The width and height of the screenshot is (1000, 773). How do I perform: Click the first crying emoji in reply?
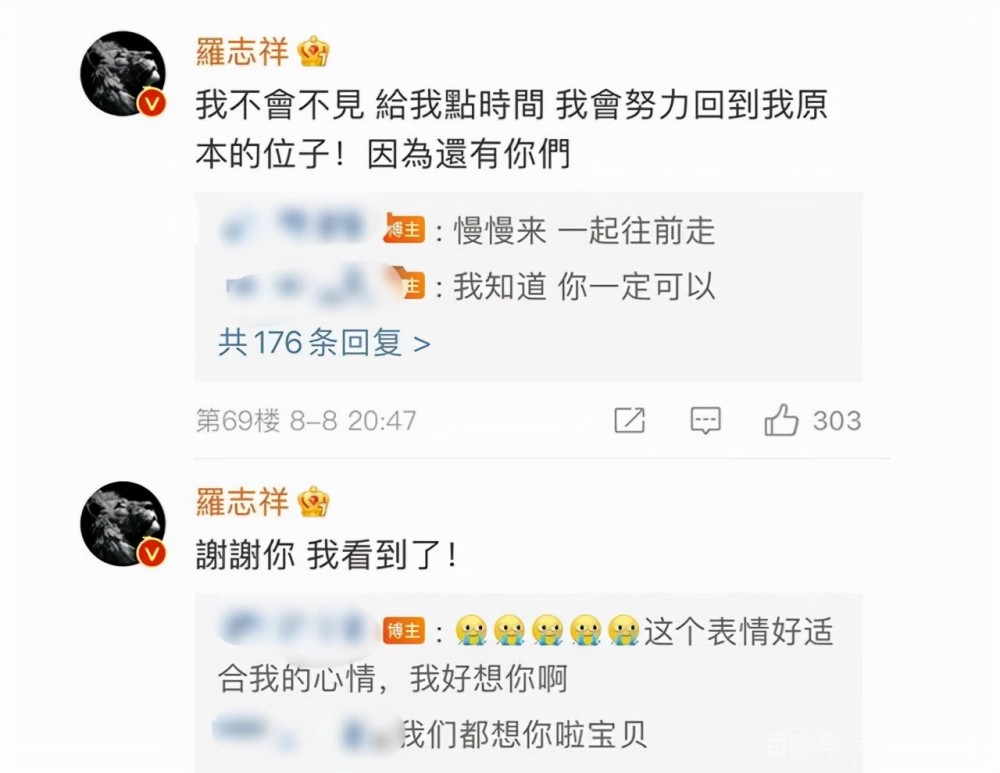coord(471,631)
